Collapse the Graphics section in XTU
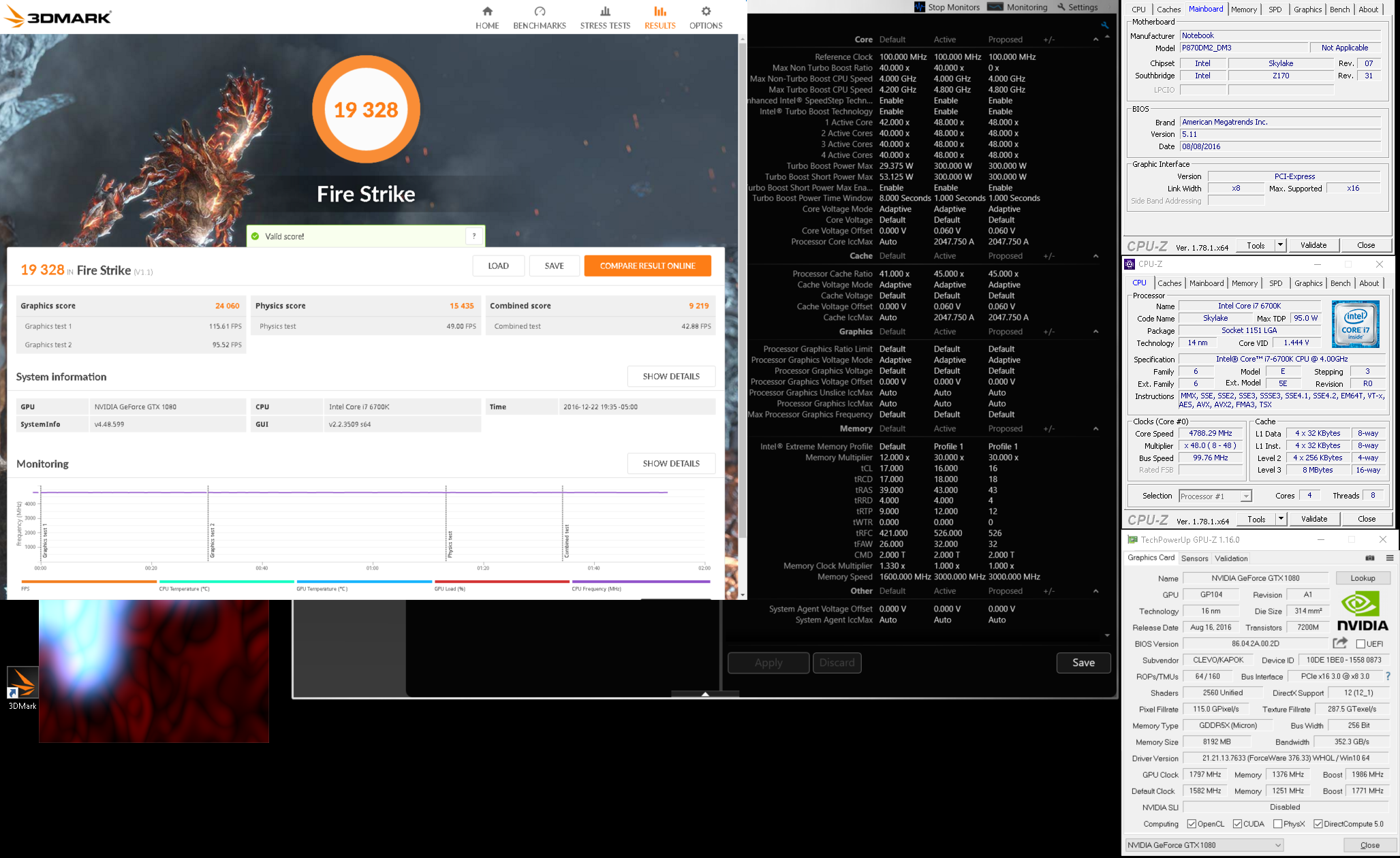 point(1095,332)
